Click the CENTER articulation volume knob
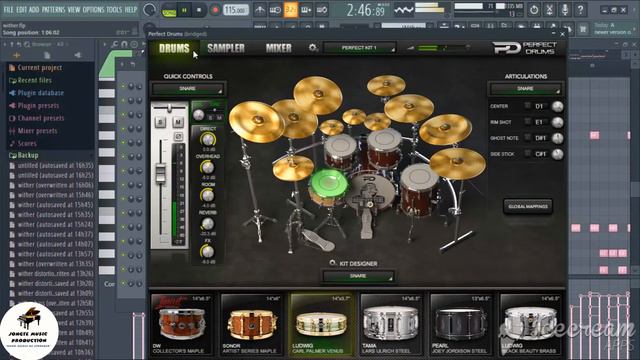 pos(557,106)
